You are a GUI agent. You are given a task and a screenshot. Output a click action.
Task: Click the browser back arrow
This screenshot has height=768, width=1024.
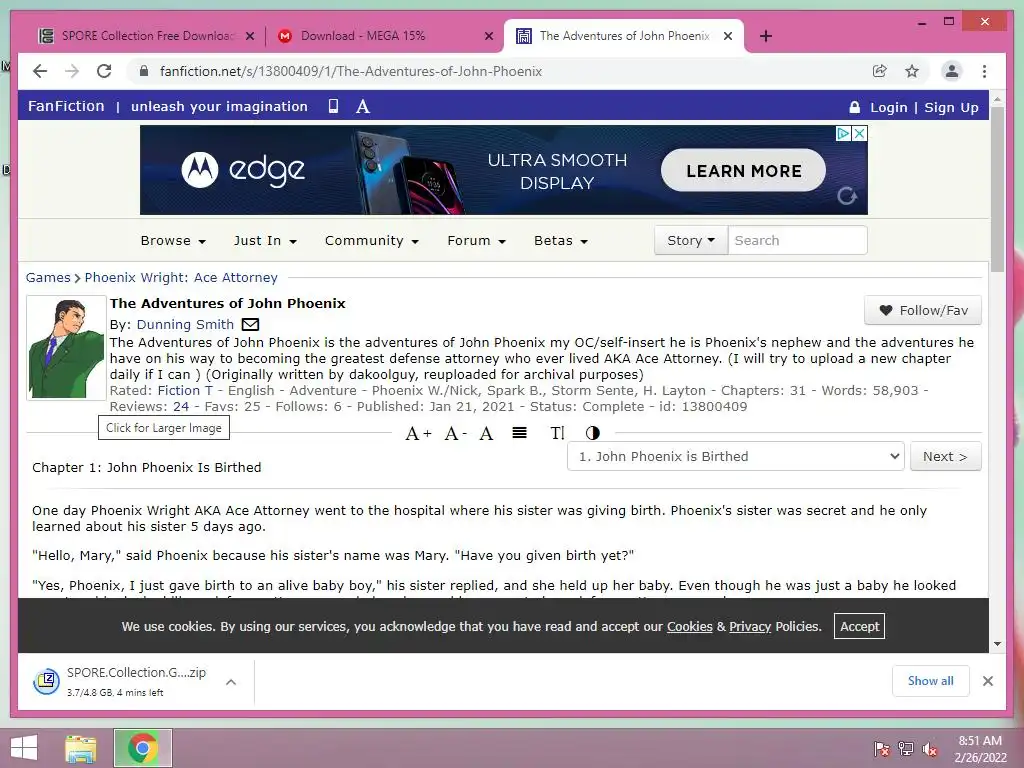(40, 71)
